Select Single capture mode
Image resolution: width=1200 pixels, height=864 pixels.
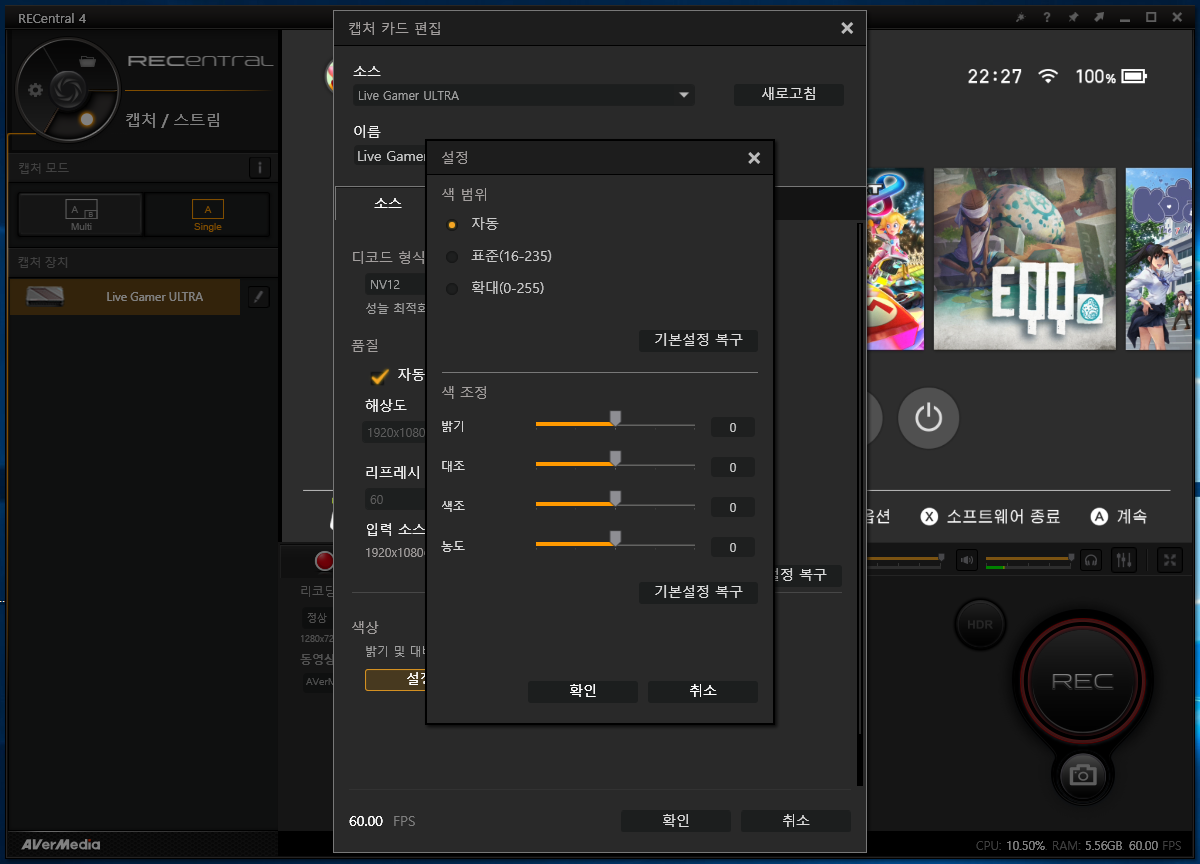207,214
